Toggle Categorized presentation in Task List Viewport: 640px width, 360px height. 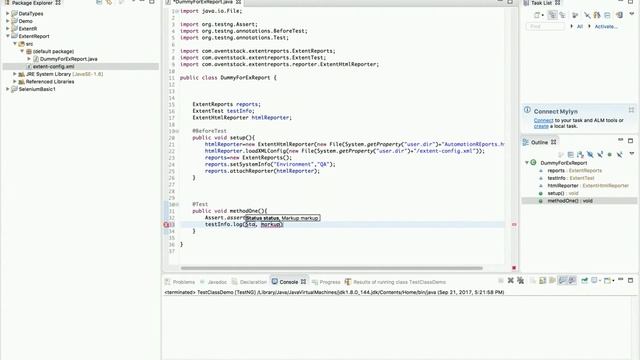(553, 15)
